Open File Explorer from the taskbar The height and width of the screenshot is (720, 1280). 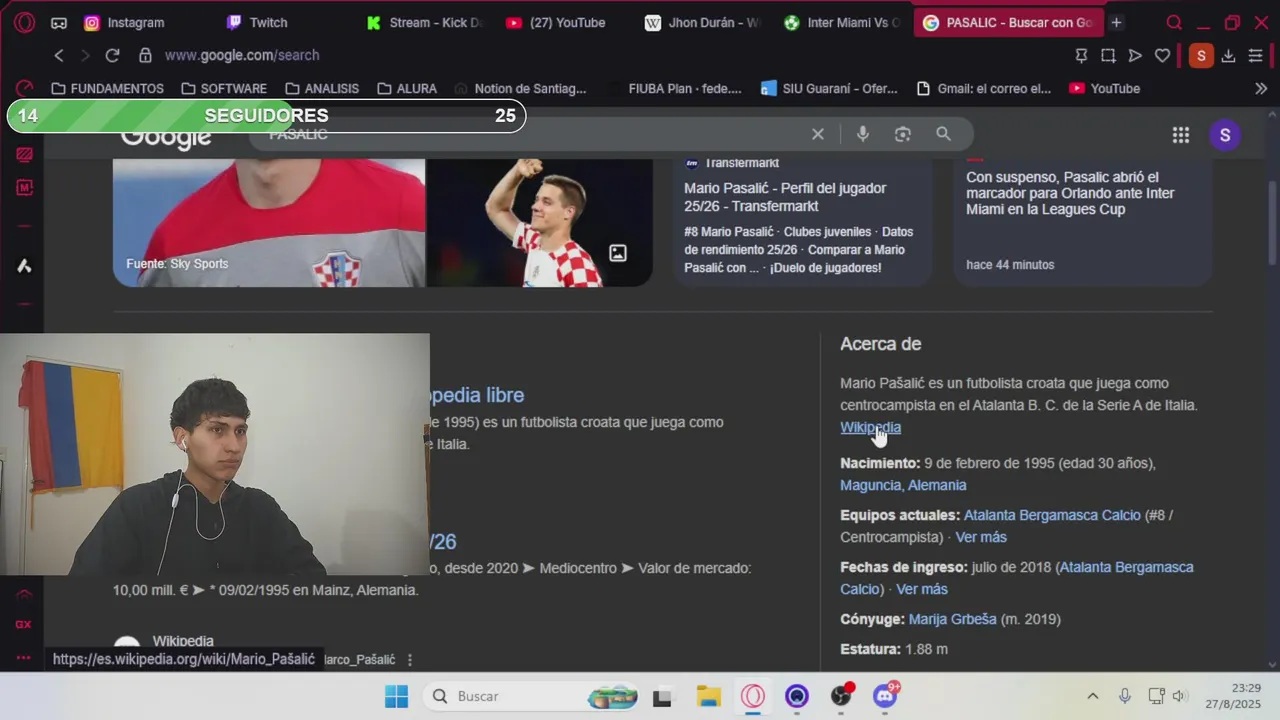708,696
